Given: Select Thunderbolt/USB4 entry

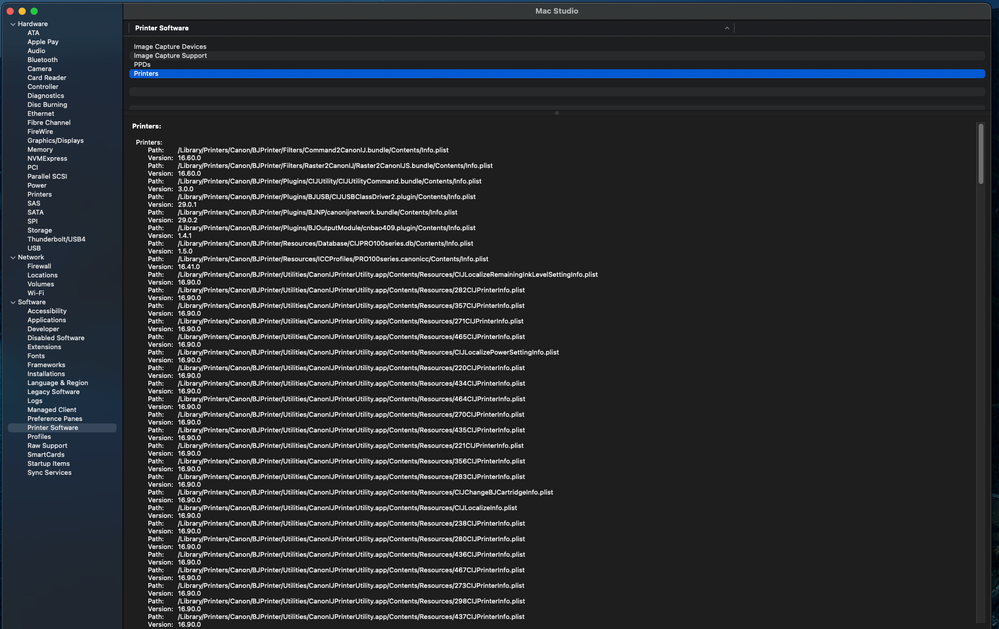Looking at the screenshot, I should (x=56, y=239).
